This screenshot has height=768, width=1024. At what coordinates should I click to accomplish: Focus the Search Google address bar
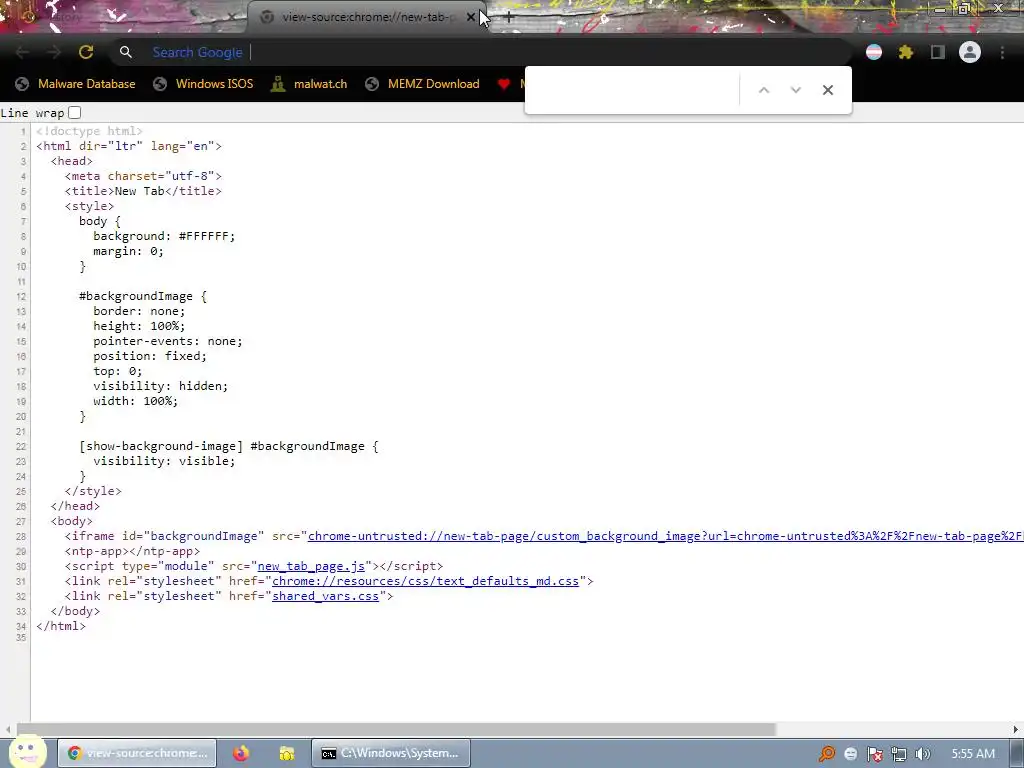[483, 52]
